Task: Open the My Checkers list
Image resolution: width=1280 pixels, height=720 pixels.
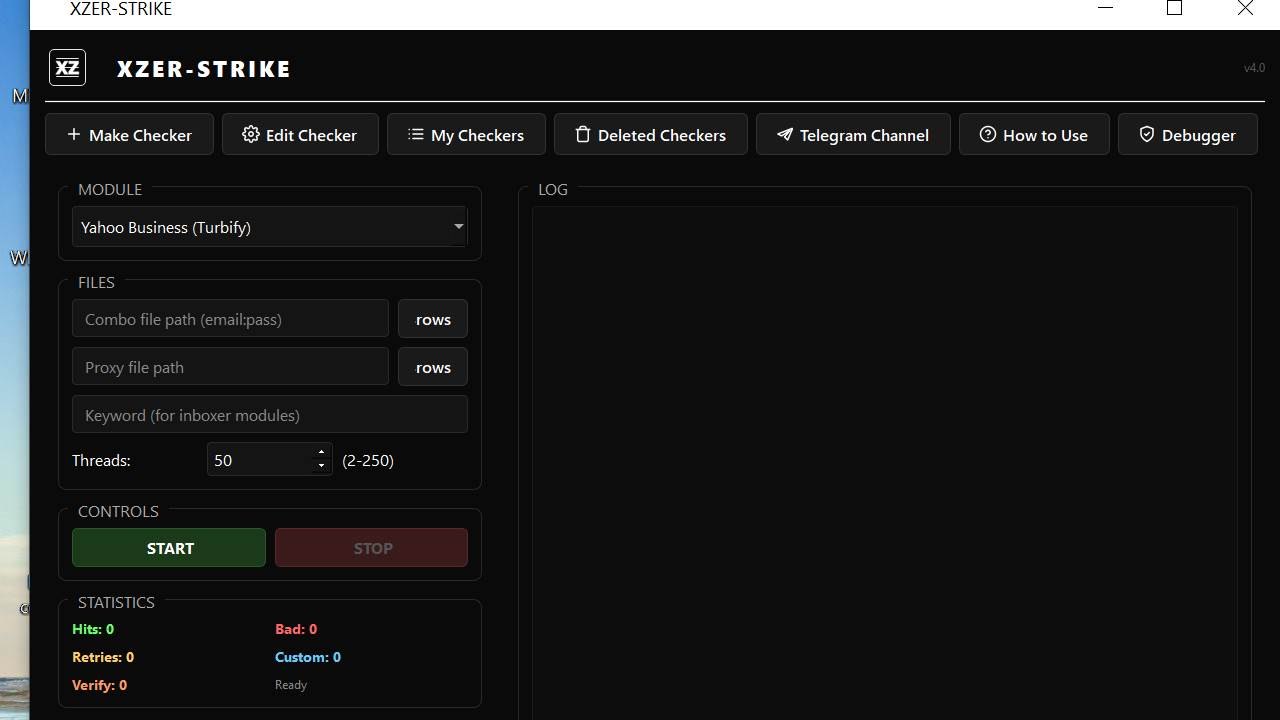Action: coord(466,134)
